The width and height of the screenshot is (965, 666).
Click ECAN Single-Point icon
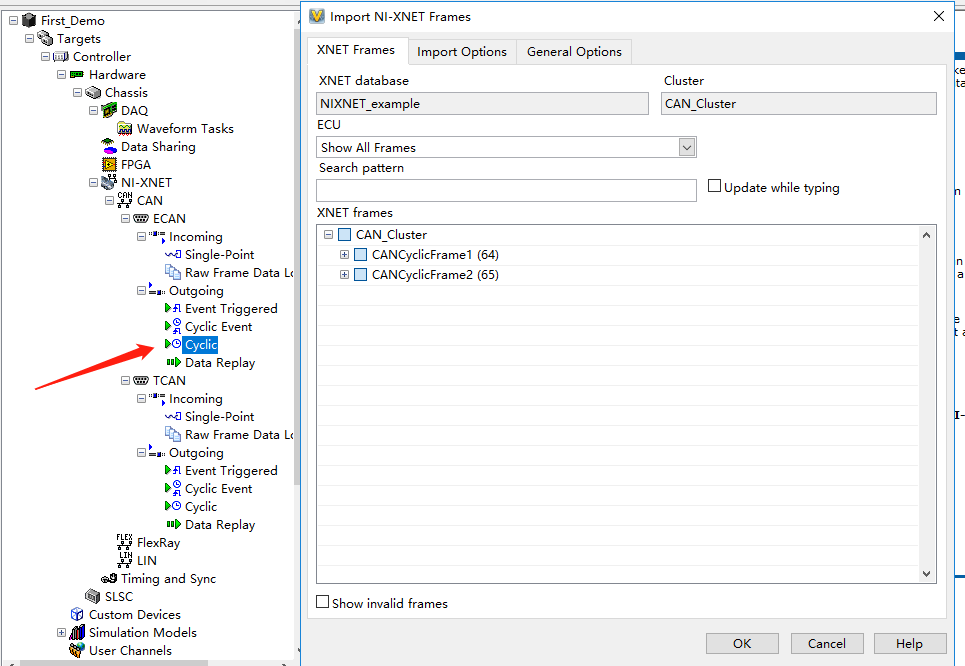point(173,254)
